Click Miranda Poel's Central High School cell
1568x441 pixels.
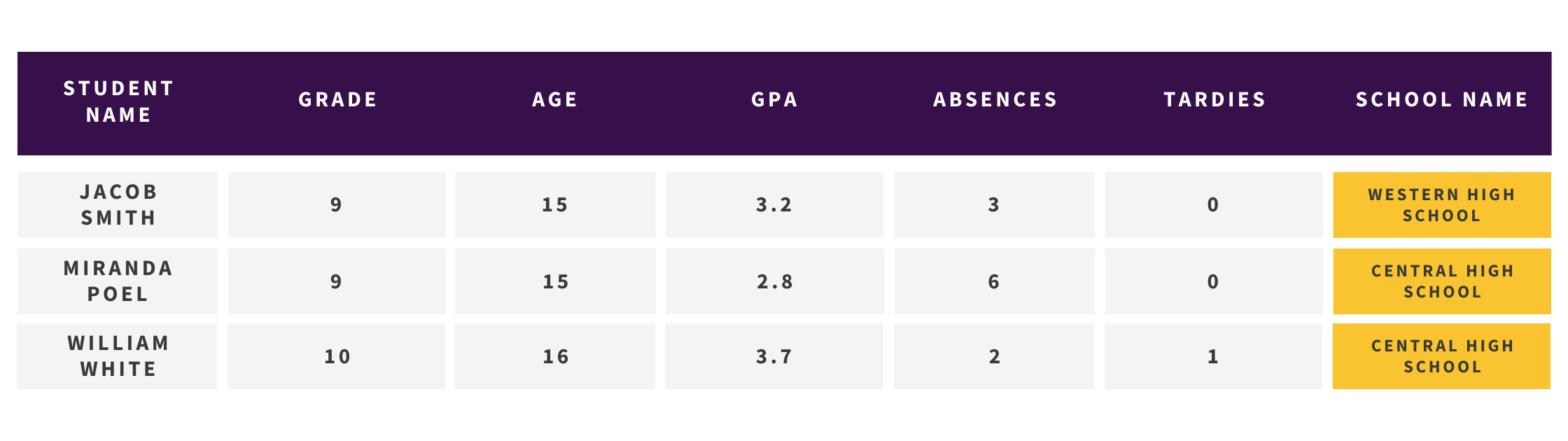coord(1442,281)
